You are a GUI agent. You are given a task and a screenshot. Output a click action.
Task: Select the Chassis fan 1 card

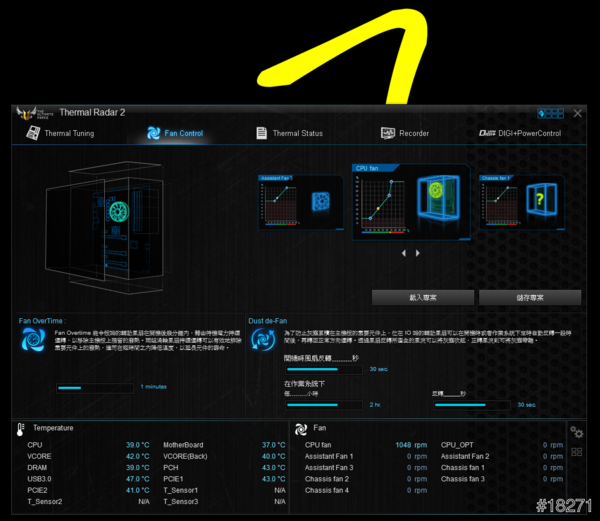pos(522,202)
